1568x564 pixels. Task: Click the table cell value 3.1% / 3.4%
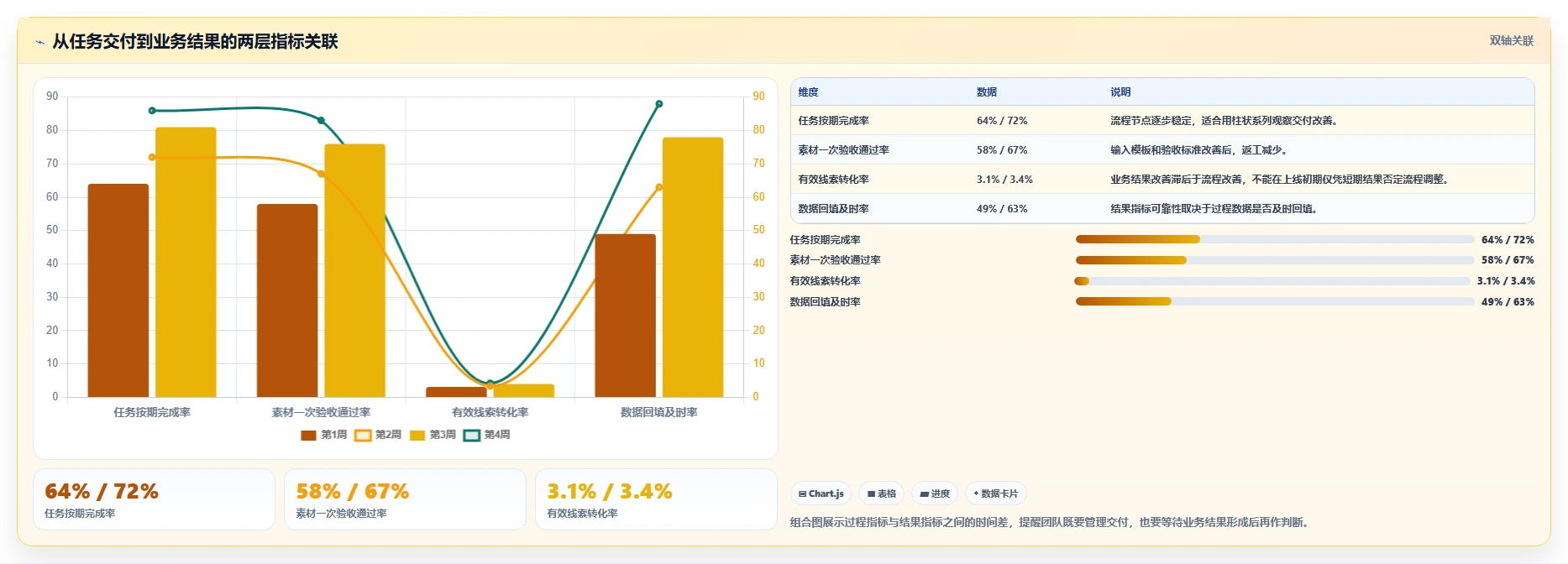[1004, 180]
